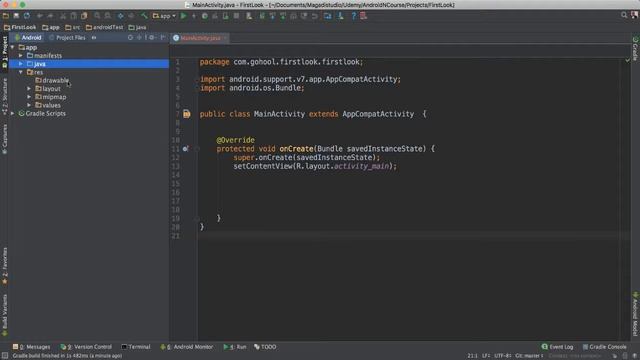
Task: Click the Cut scissors icon
Action: click(x=63, y=16)
